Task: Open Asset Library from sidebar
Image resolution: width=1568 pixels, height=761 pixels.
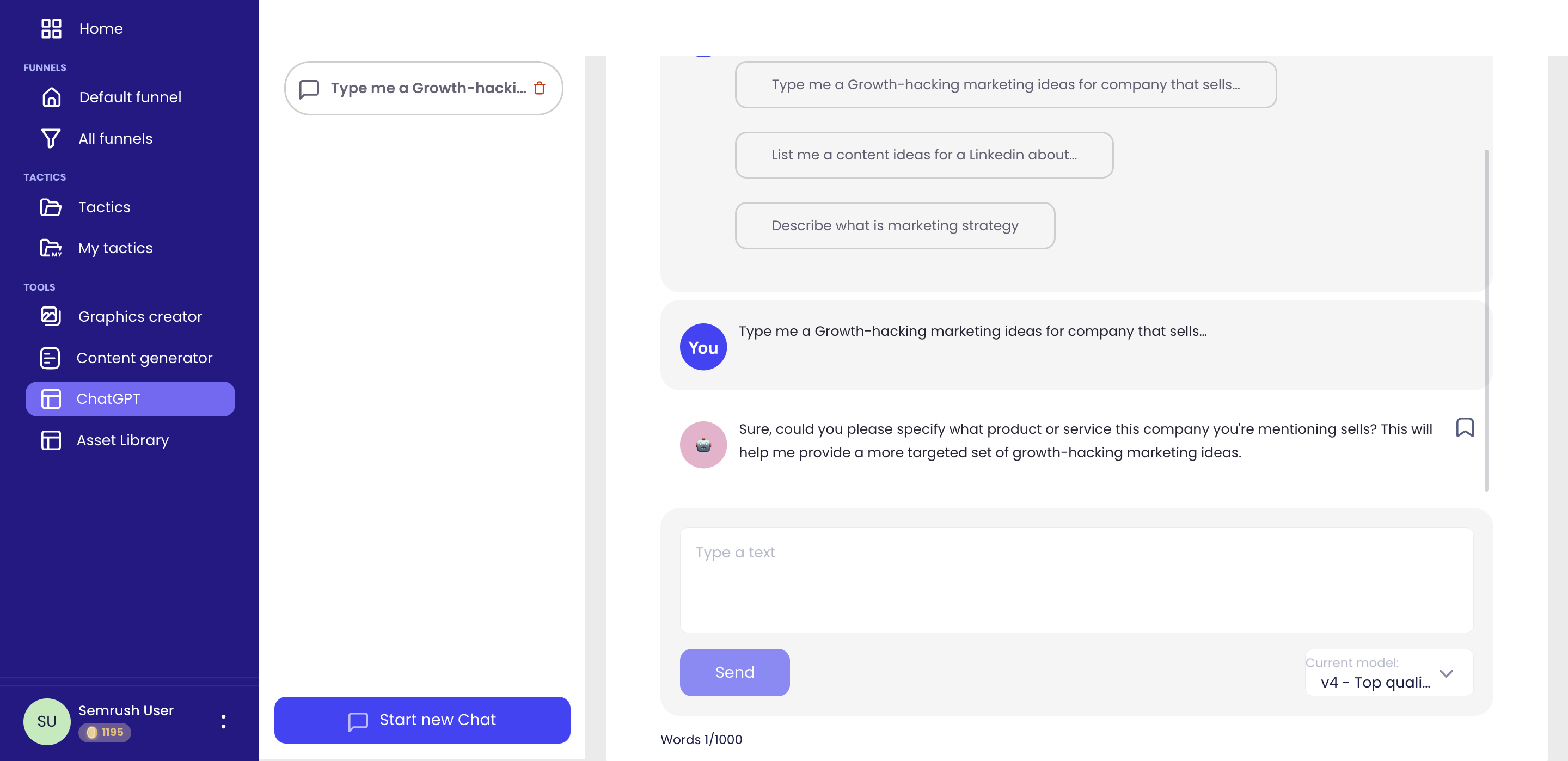Action: click(x=122, y=440)
